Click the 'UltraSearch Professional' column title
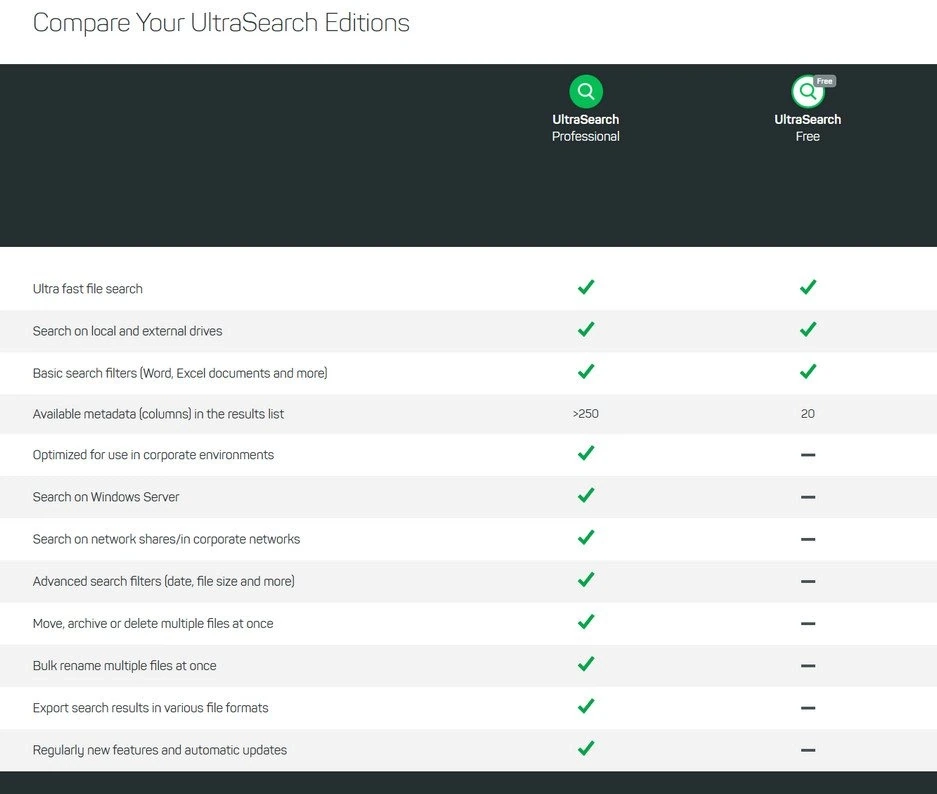Viewport: 937px width, 794px height. click(586, 128)
